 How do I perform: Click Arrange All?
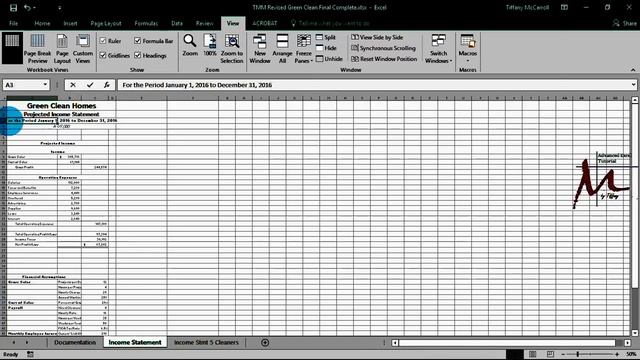point(282,49)
